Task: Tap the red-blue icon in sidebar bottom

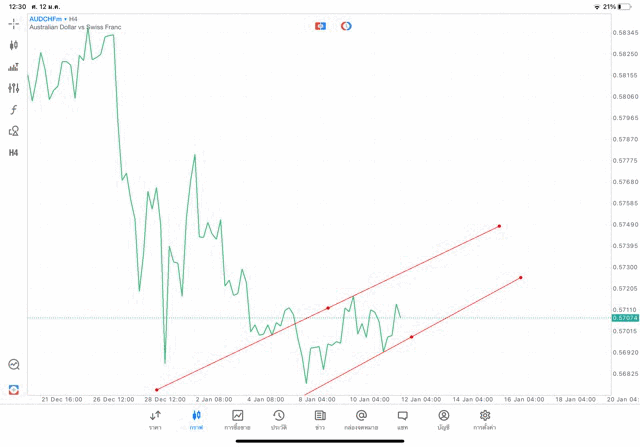Action: (x=14, y=389)
